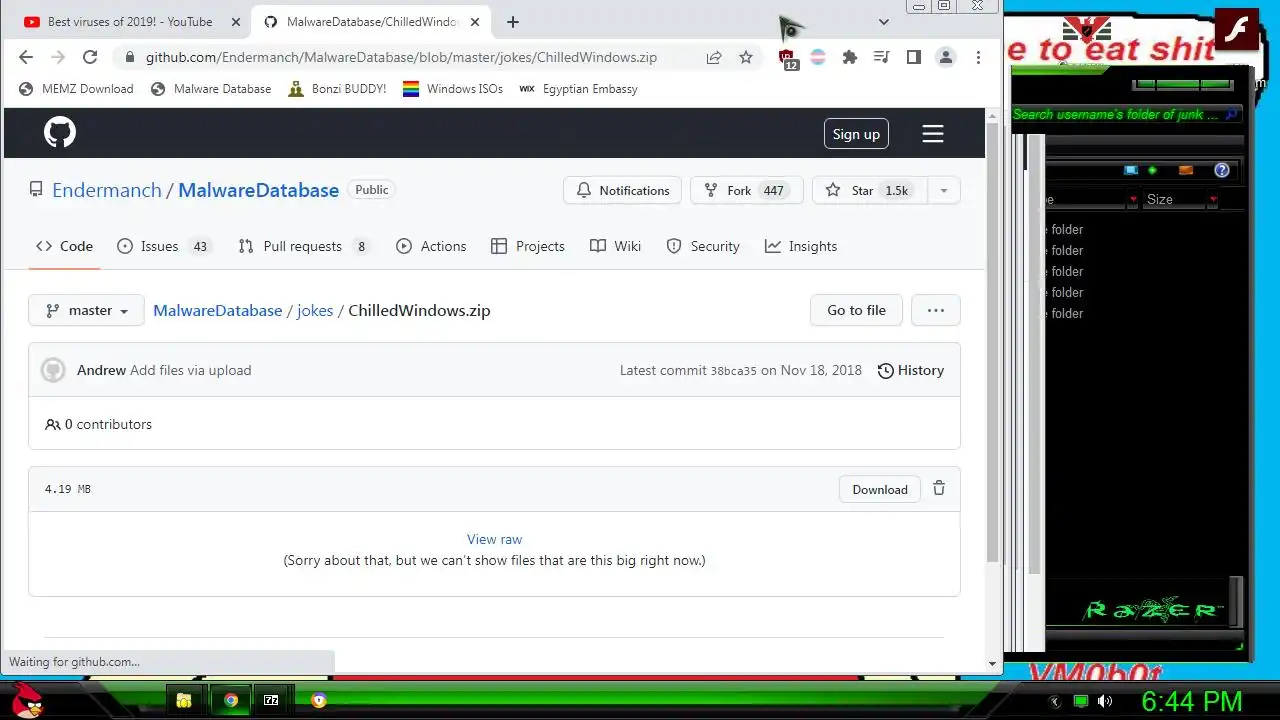Click blue help icon in dark file window
Image resolution: width=1280 pixels, height=720 pixels.
[1221, 170]
